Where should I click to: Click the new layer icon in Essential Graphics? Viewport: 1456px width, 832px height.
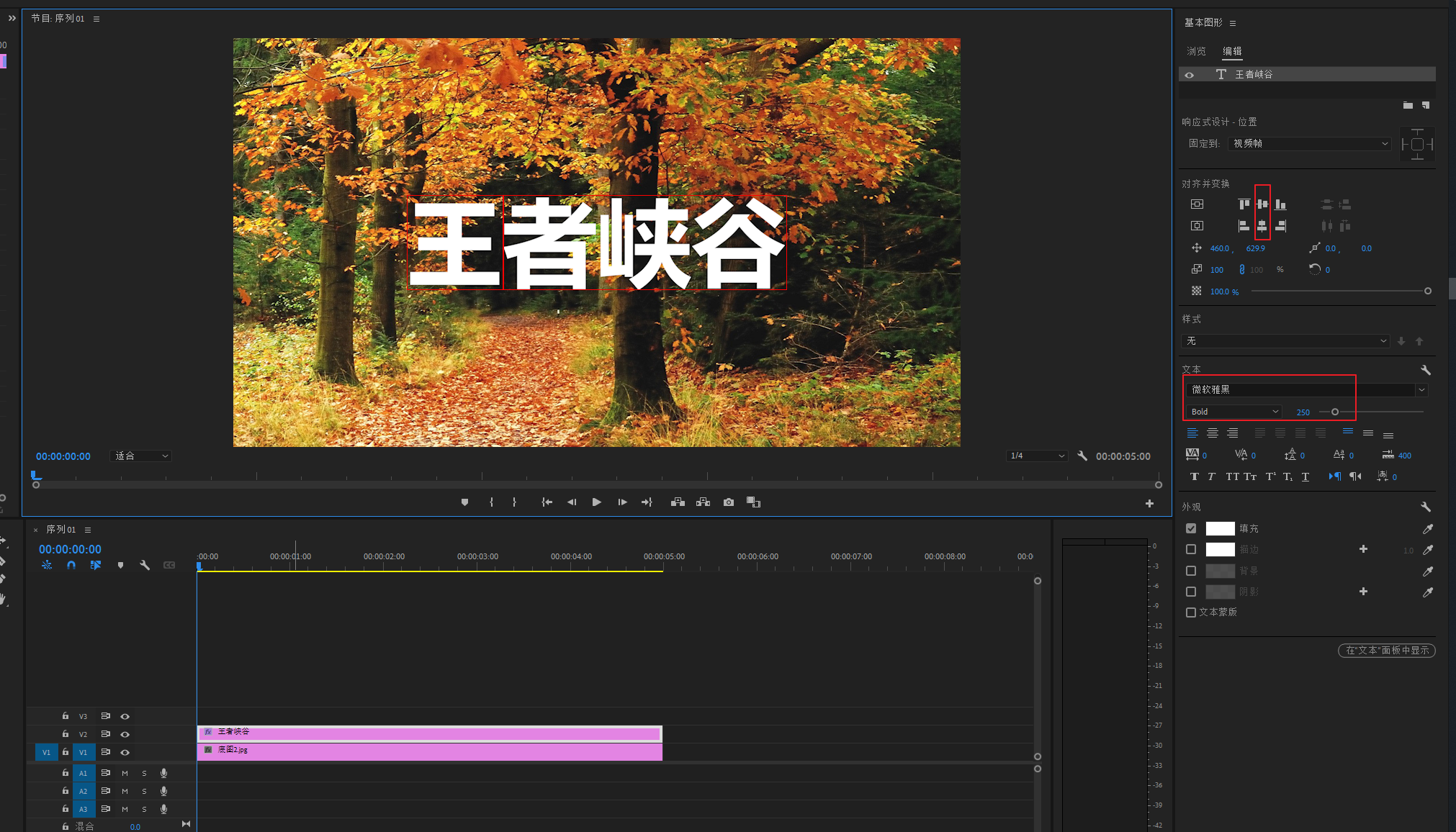pos(1425,105)
